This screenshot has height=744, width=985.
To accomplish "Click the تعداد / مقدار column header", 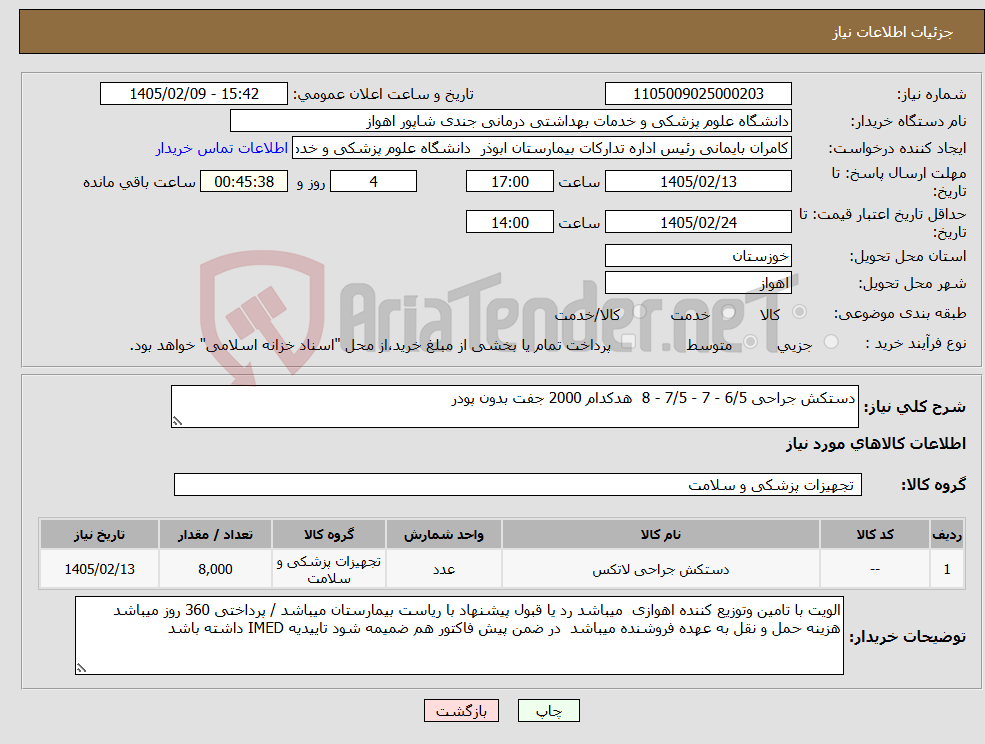I will [x=215, y=534].
